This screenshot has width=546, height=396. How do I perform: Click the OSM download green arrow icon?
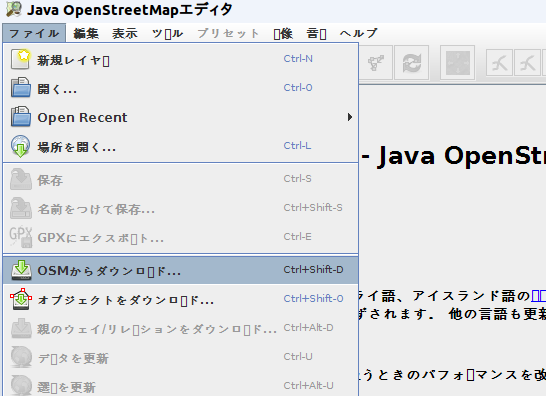pyautogui.click(x=21, y=270)
